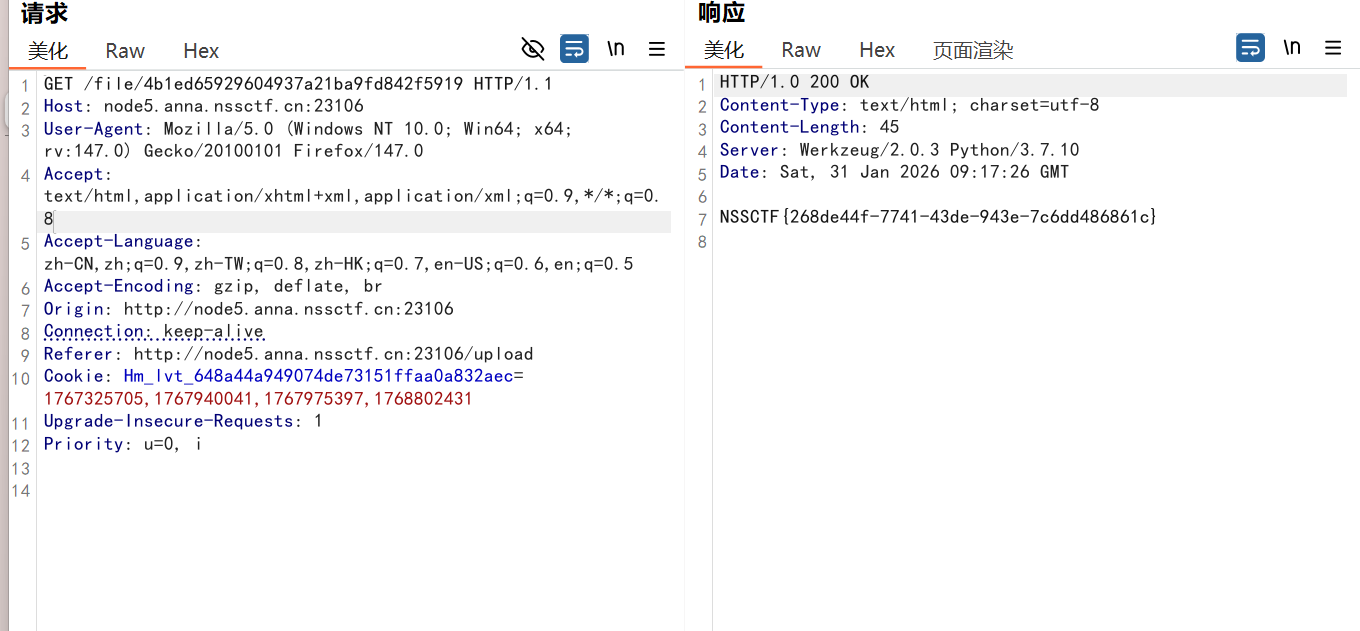Switch to the request Raw tab
This screenshot has width=1360, height=631.
[x=125, y=51]
